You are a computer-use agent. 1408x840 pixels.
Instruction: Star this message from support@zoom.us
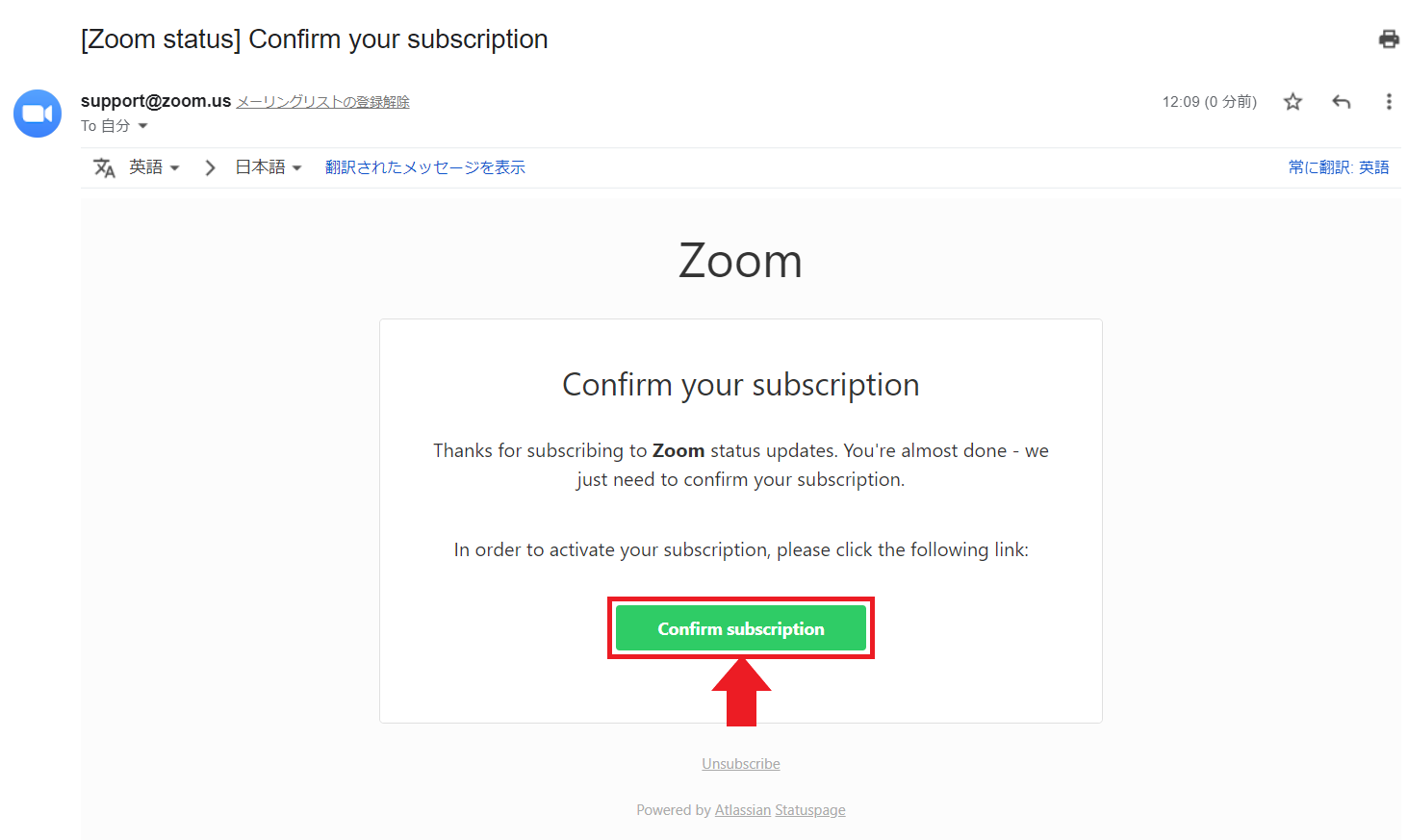coord(1293,101)
